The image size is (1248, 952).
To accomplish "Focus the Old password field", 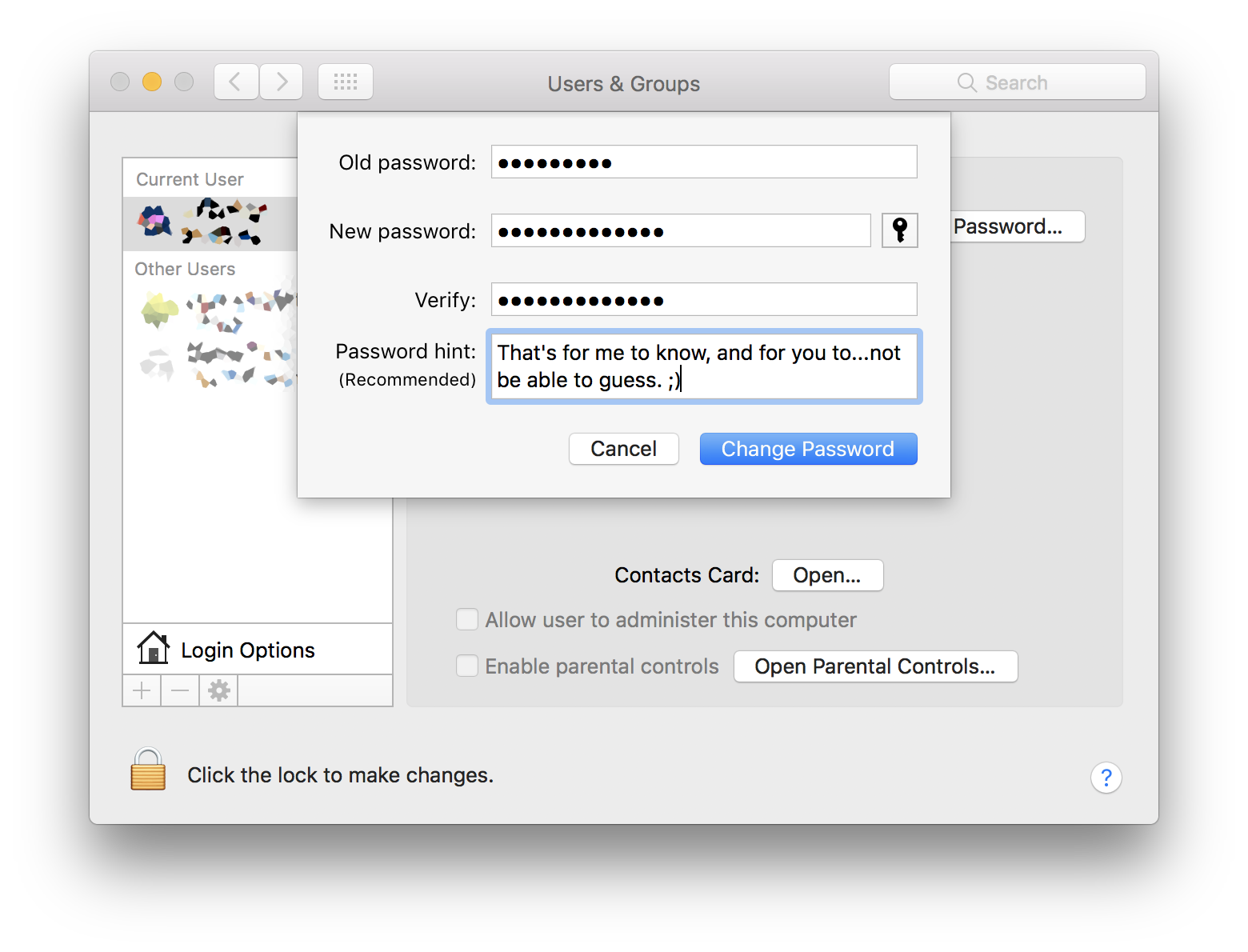I will pos(704,162).
